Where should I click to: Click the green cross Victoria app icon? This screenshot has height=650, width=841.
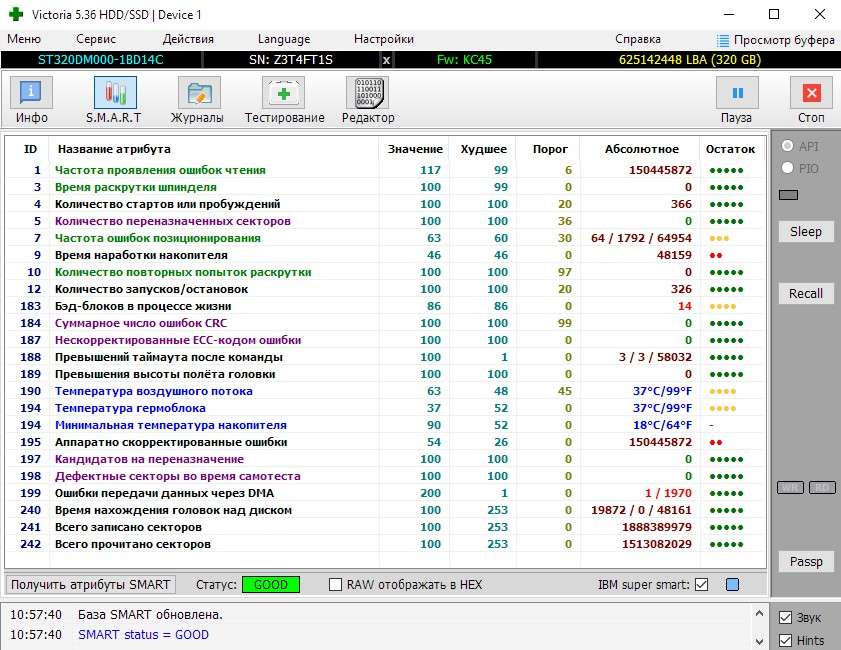coord(16,14)
